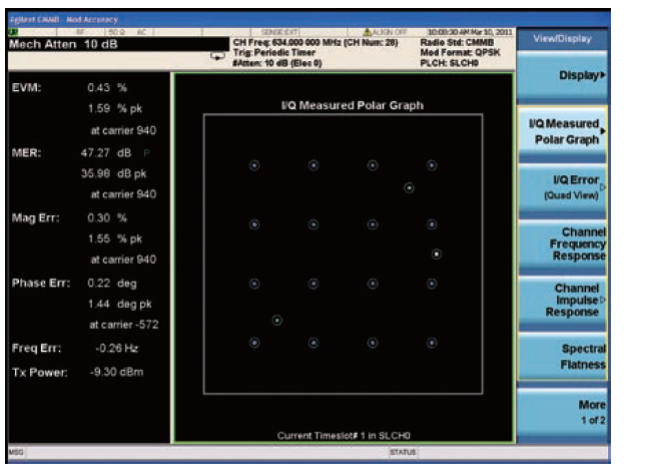Click the MER 47.27 dB value
Image resolution: width=649 pixels, height=471 pixels.
tap(106, 153)
